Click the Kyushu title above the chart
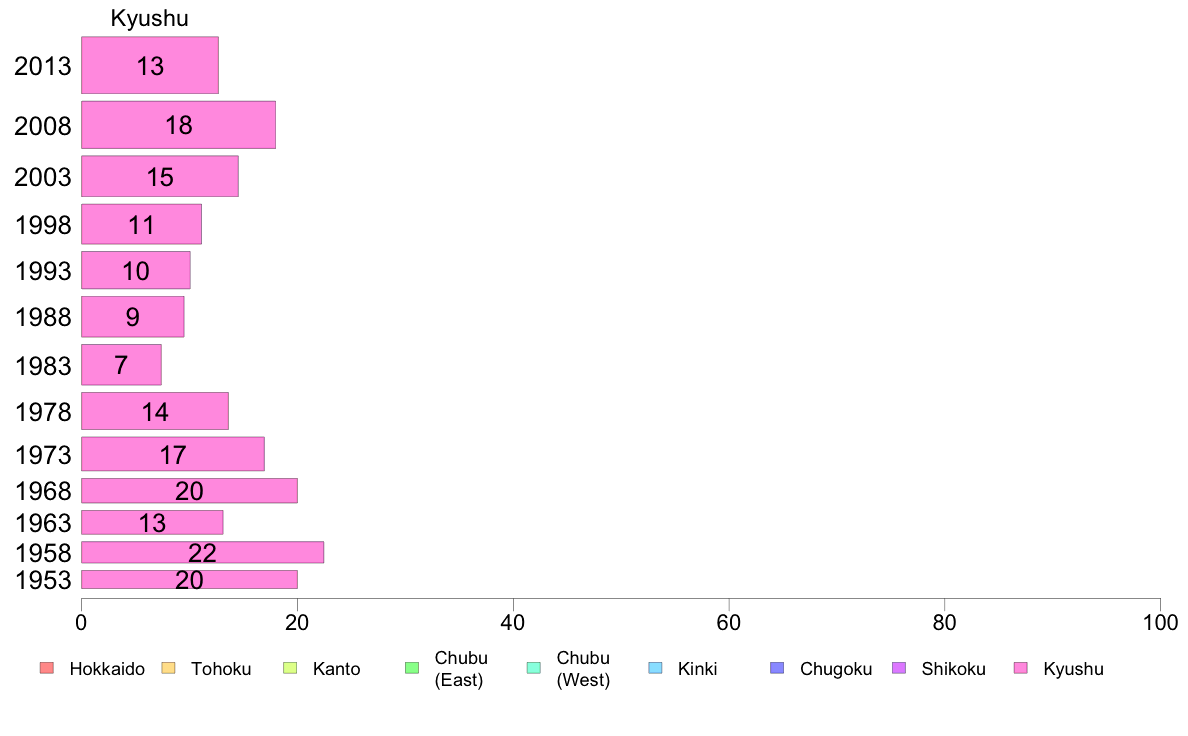Screen dimensions: 1188x736 click(149, 18)
